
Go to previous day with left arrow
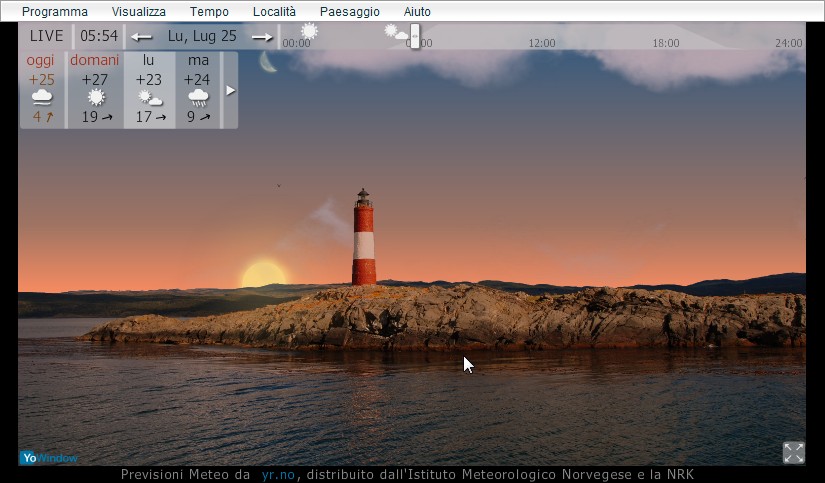click(142, 37)
